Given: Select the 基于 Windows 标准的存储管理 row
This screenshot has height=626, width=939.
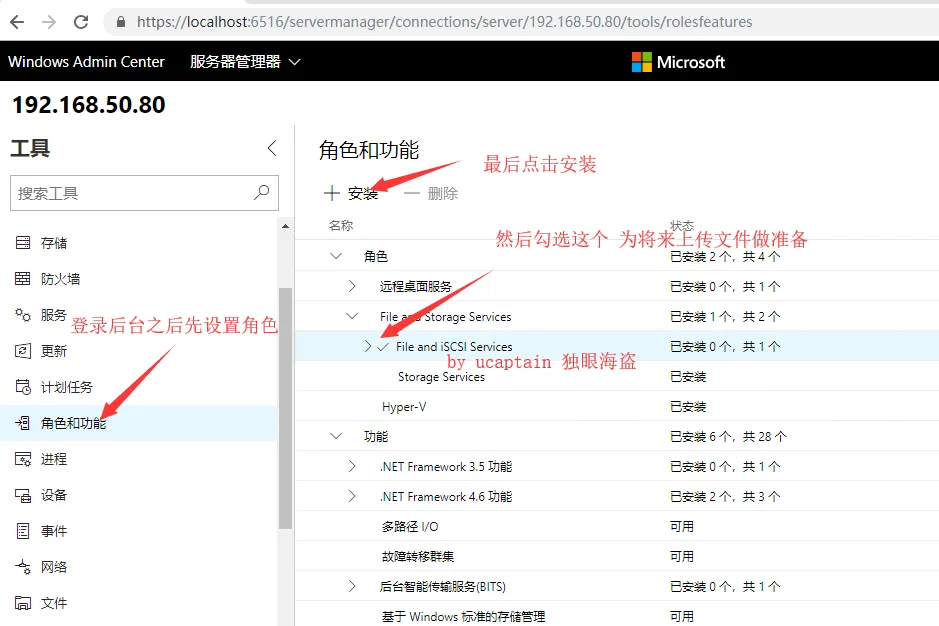Looking at the screenshot, I should point(617,614).
